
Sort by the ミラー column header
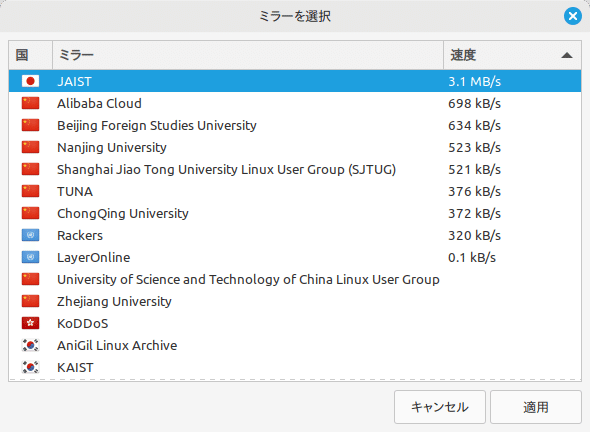click(248, 55)
